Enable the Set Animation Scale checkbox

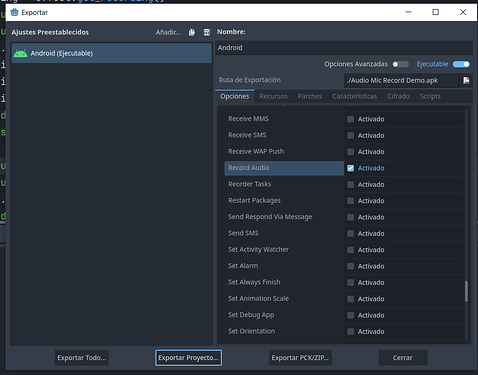[350, 299]
